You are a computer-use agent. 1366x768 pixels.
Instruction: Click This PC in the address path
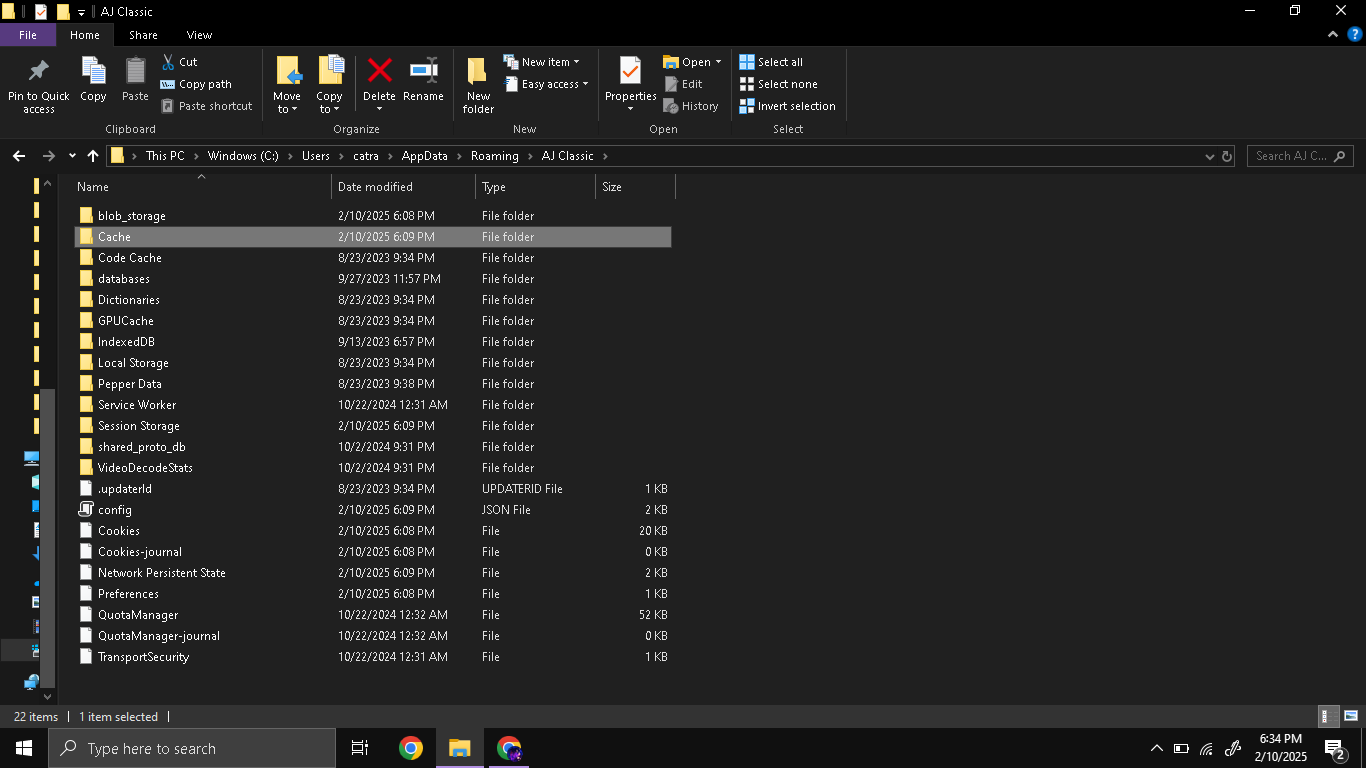pyautogui.click(x=165, y=156)
